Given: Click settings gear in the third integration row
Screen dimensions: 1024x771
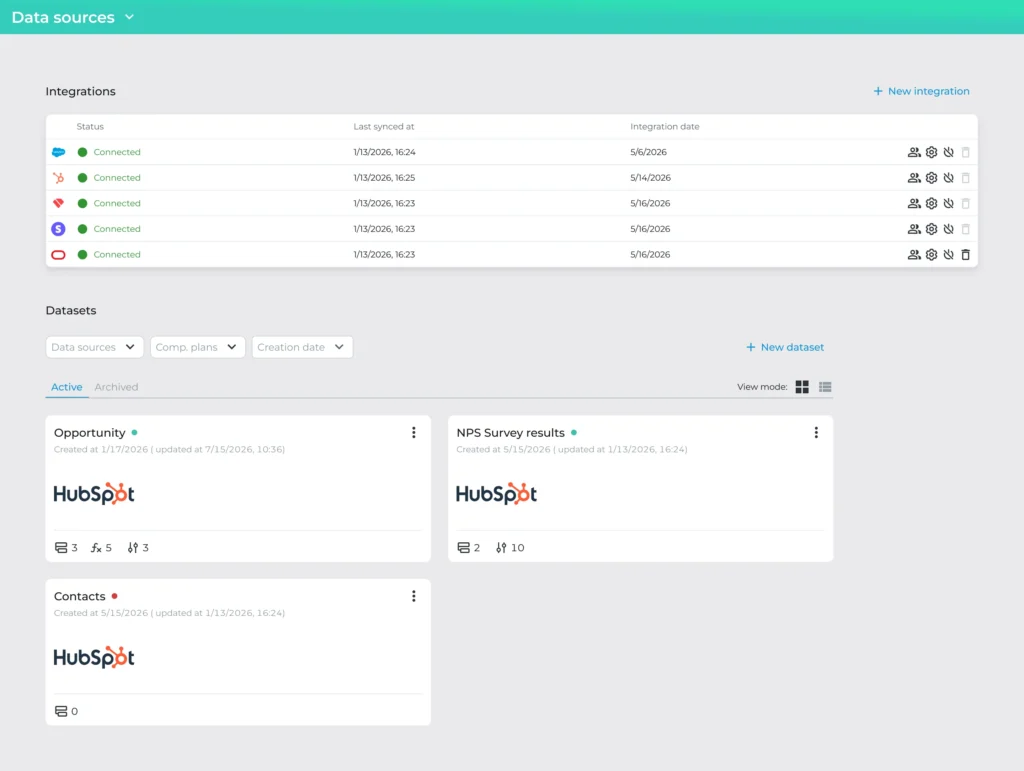Looking at the screenshot, I should click(931, 204).
